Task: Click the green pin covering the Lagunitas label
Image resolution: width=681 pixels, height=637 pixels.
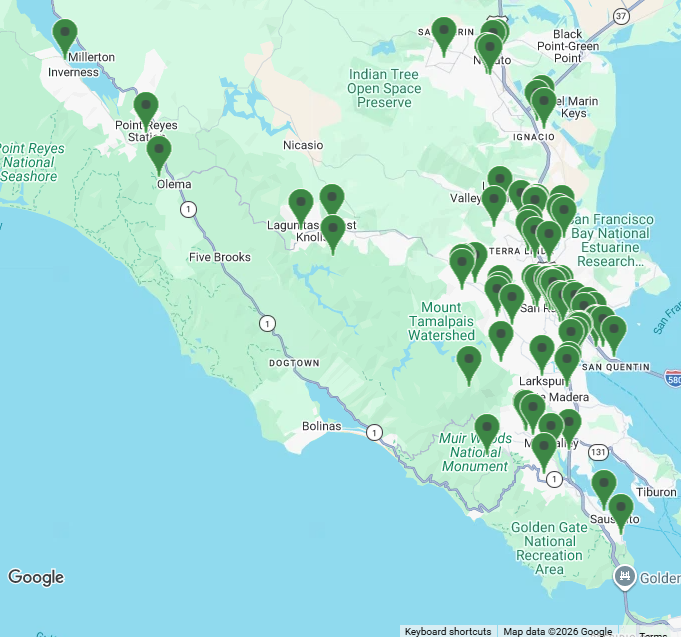Action: pyautogui.click(x=301, y=209)
